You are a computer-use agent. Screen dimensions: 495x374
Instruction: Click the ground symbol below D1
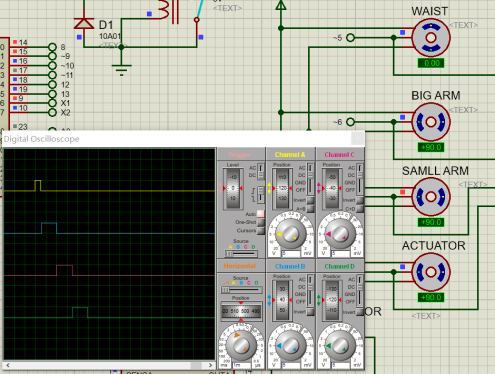121,70
